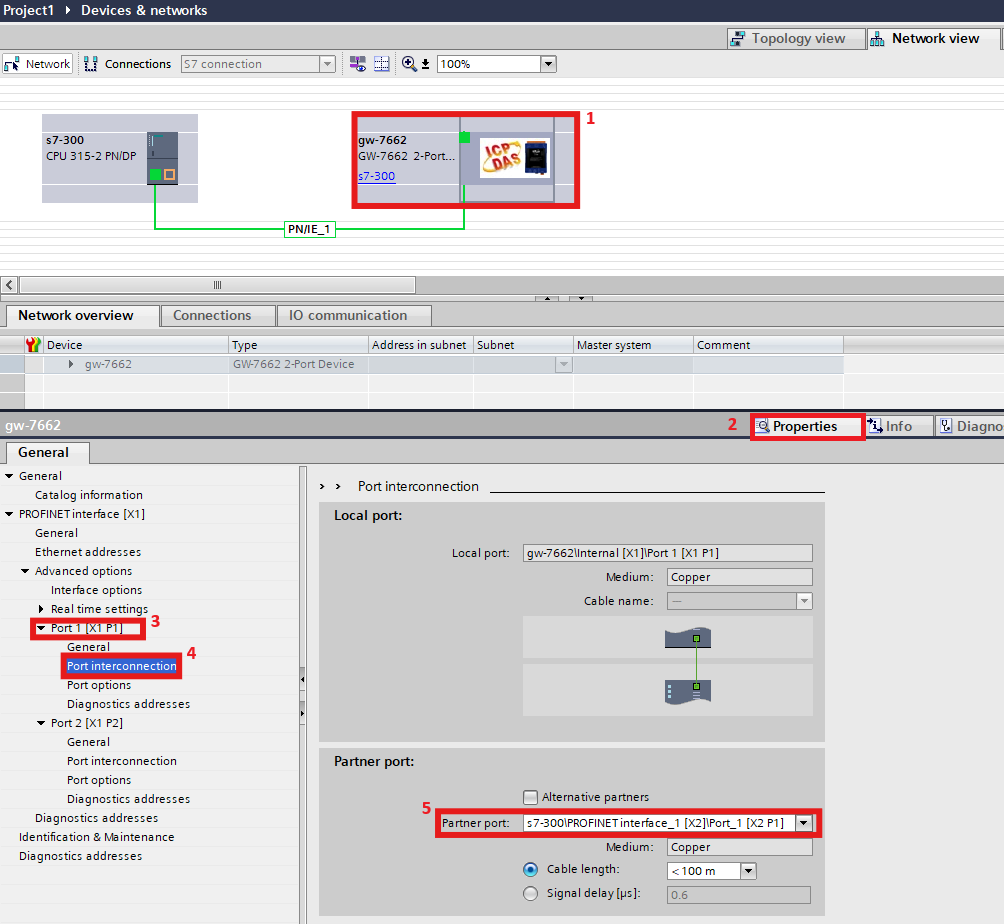The width and height of the screenshot is (1004, 924).
Task: Click the network view horizontal scrollbar
Action: [x=216, y=285]
